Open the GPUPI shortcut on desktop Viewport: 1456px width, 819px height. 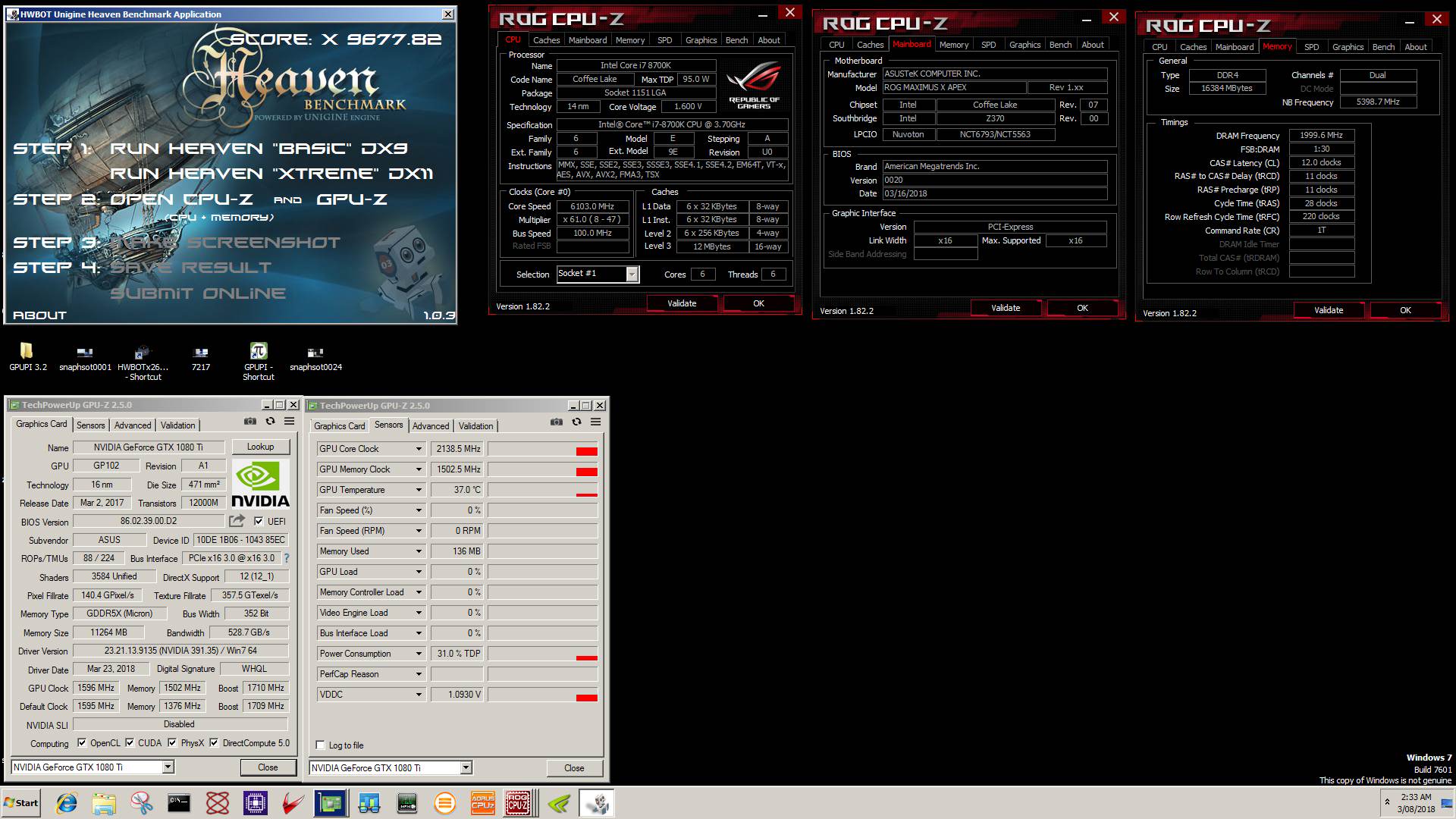pos(259,362)
